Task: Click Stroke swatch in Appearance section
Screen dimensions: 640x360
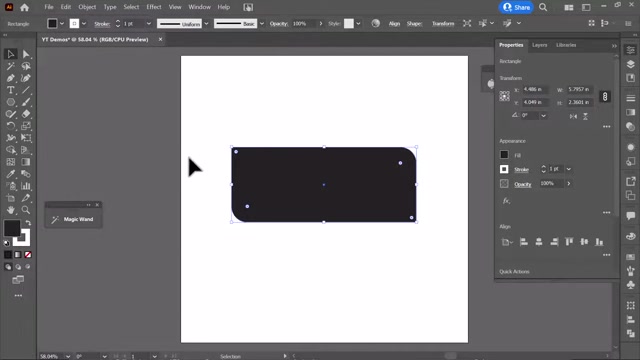Action: (504, 169)
